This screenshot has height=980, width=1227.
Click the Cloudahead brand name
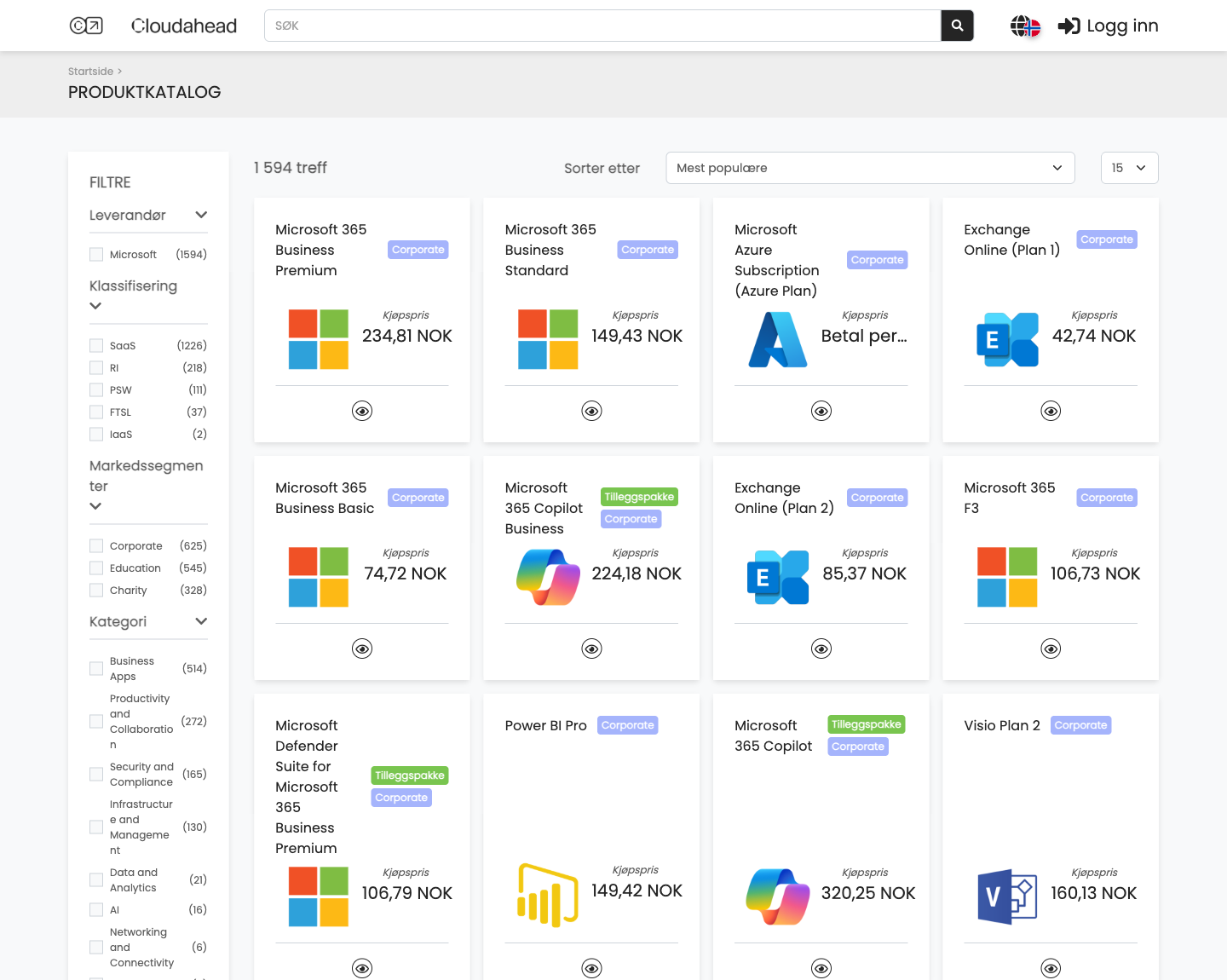pyautogui.click(x=184, y=26)
